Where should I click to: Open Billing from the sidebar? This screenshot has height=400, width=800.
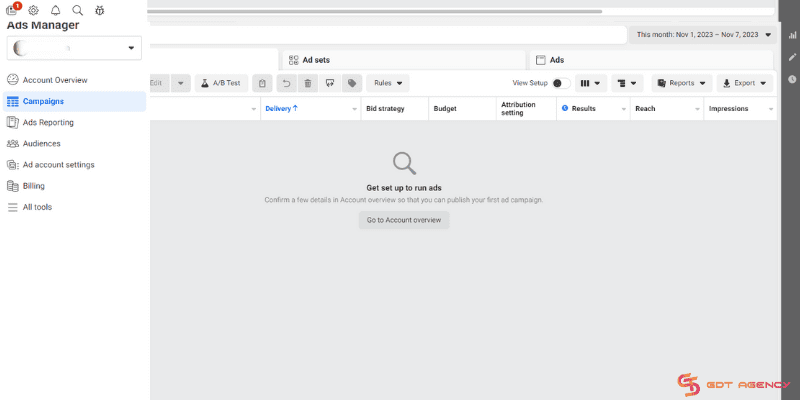pyautogui.click(x=74, y=186)
